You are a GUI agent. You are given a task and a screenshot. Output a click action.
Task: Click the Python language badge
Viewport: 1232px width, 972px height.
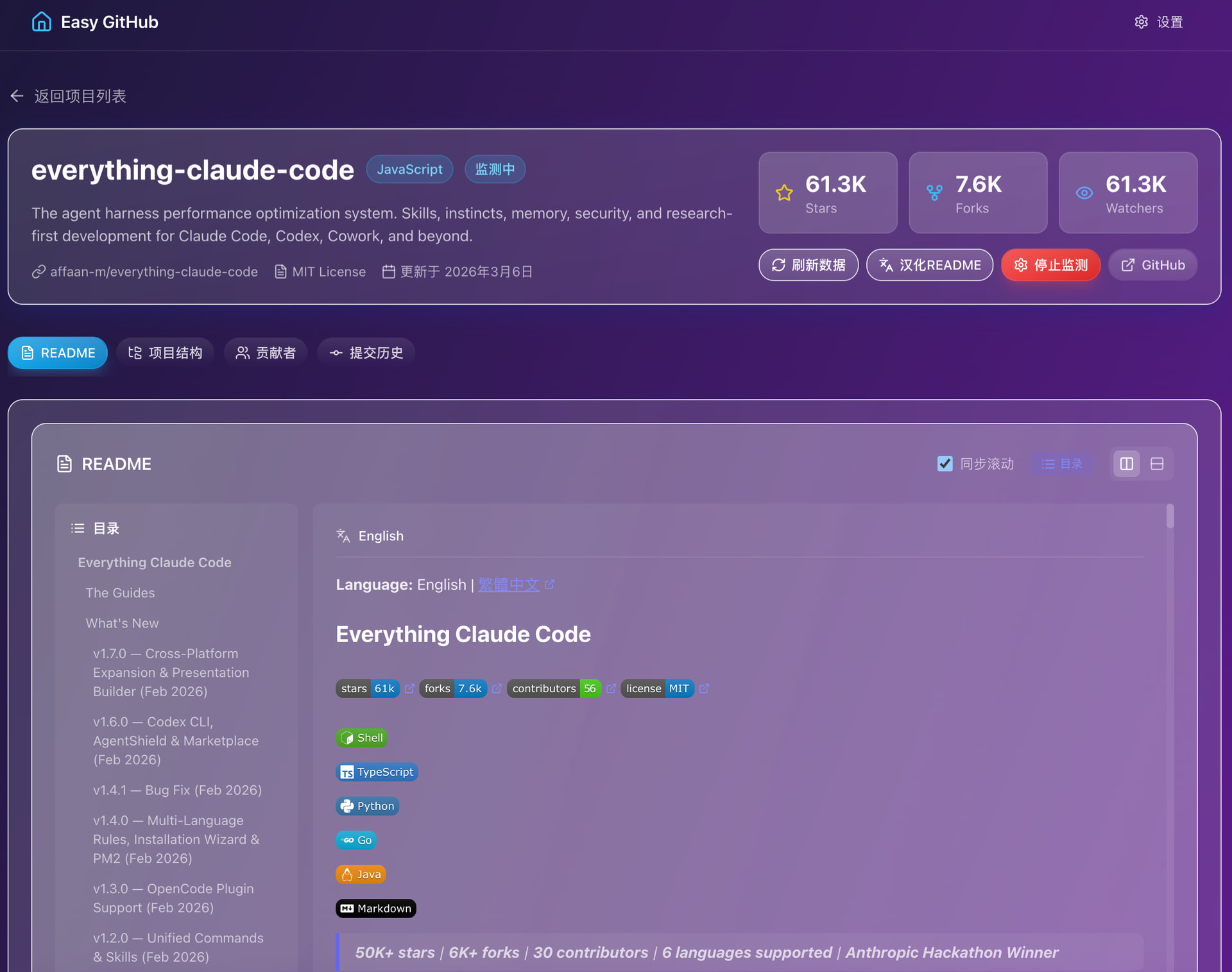coord(367,806)
